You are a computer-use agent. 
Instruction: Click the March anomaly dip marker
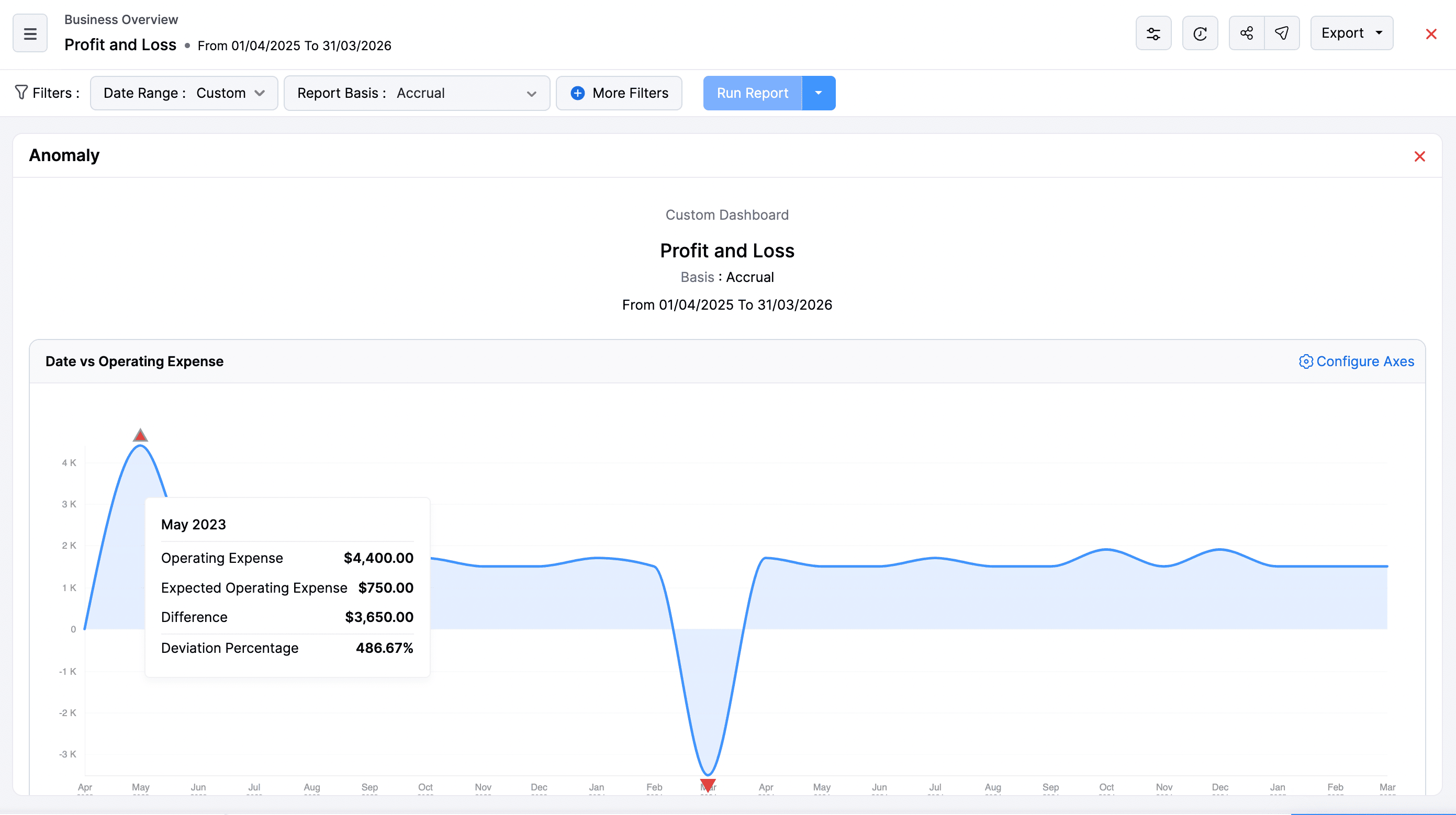pyautogui.click(x=707, y=785)
